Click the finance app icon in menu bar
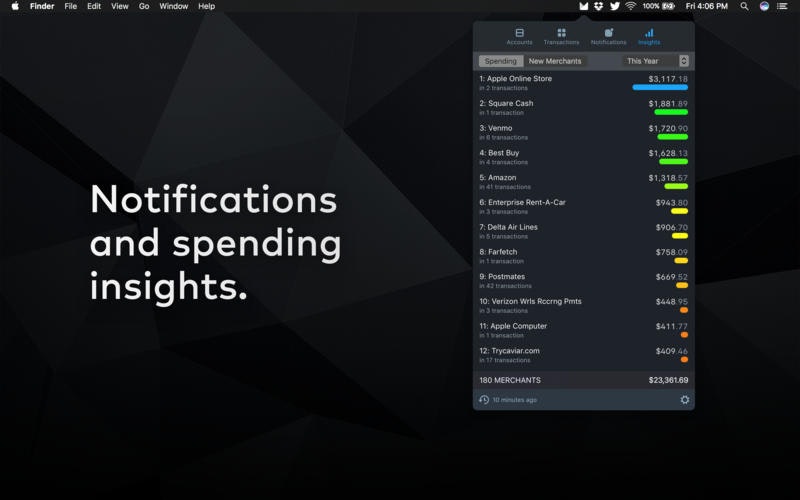The width and height of the screenshot is (800, 500). 584,6
